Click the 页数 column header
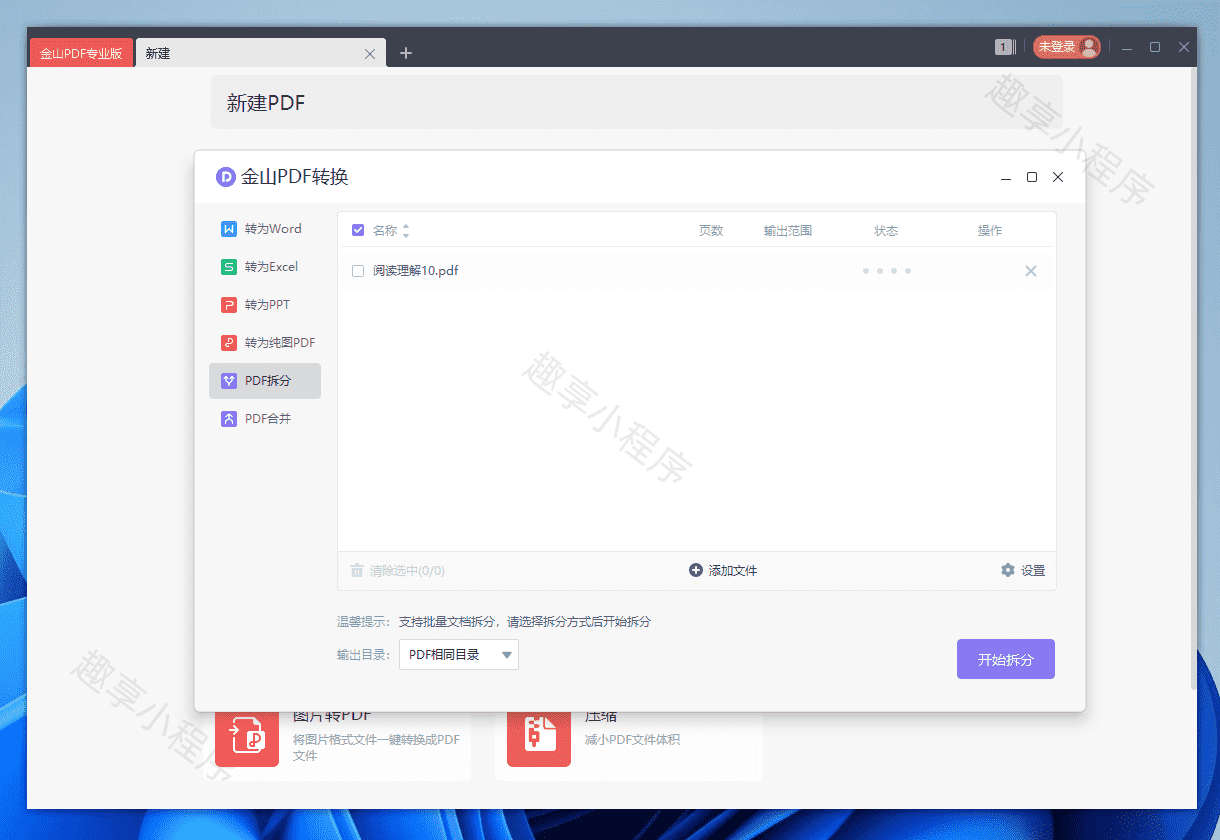The height and width of the screenshot is (840, 1220). point(711,231)
